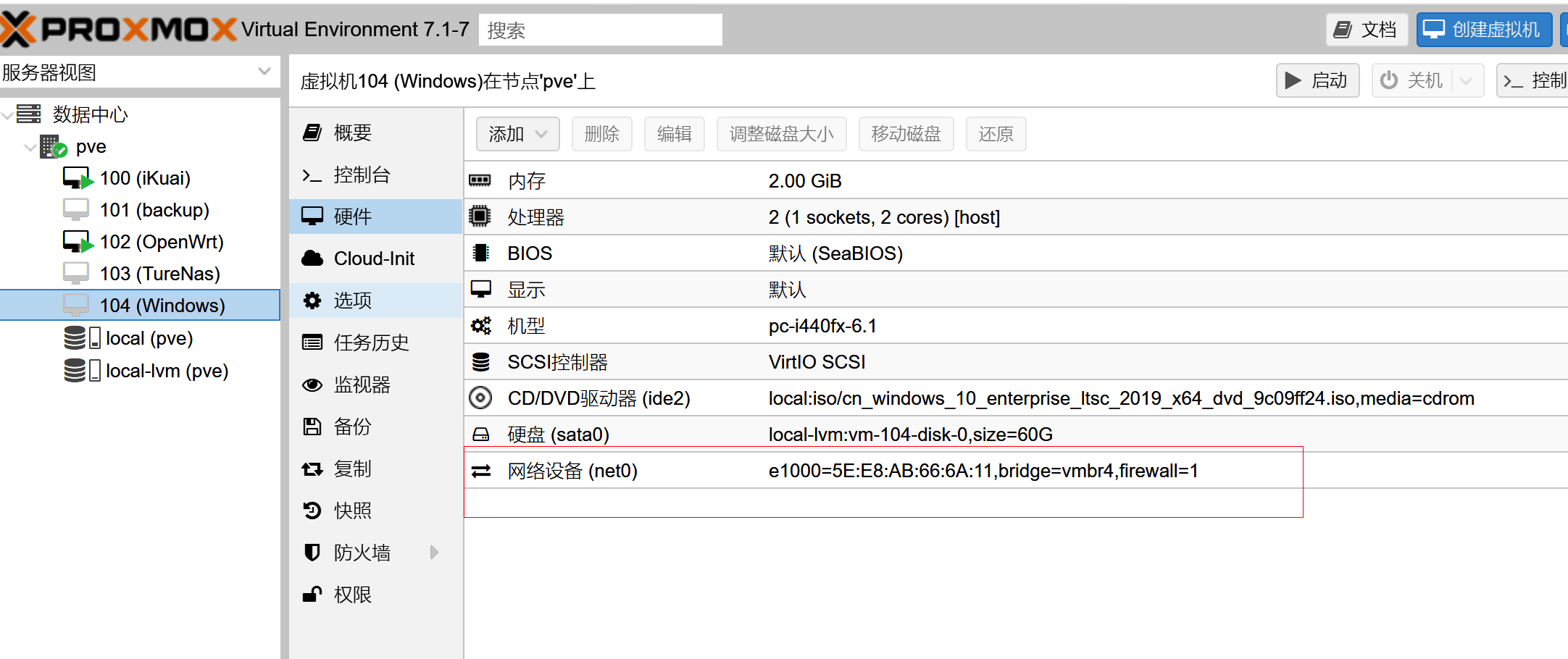Click the 关机 shutdown button
Image resolution: width=1568 pixels, height=659 pixels.
pos(1411,80)
